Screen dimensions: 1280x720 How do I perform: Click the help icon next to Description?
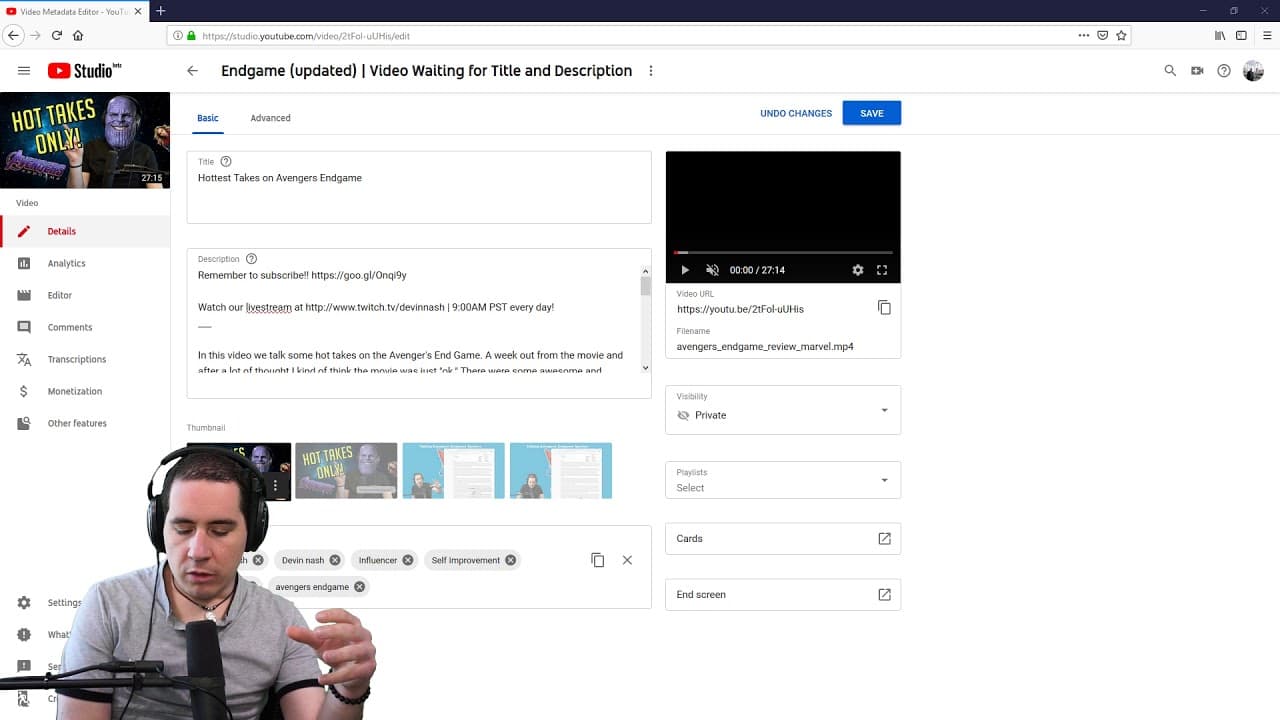pos(251,259)
